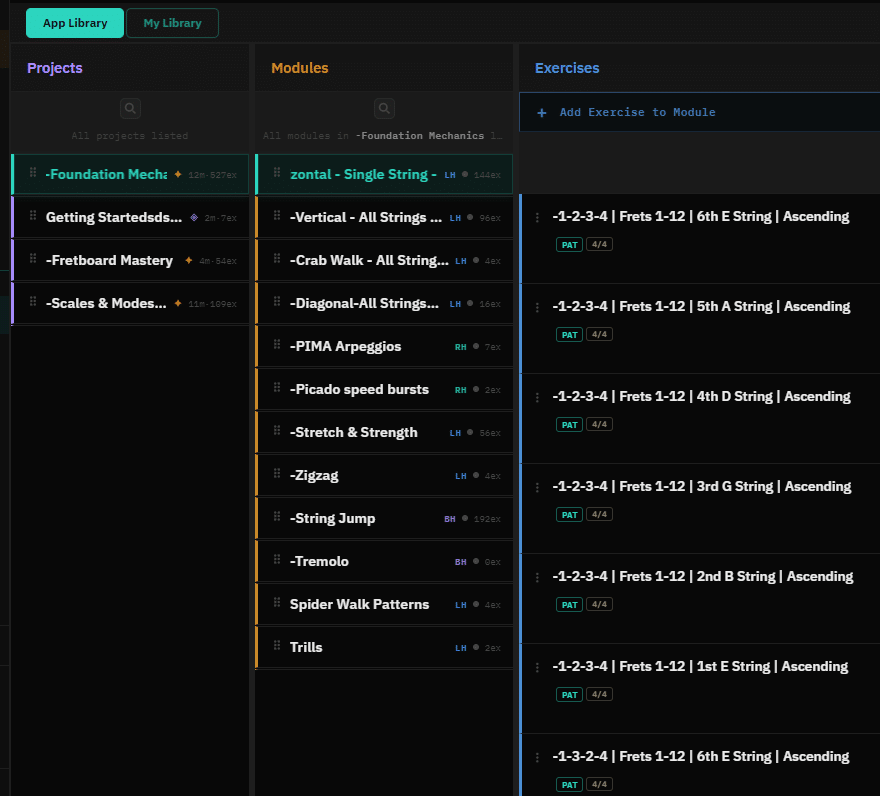Grab the drag handle of -Stretch & Strength
Viewport: 880px width, 796px height.
[277, 430]
